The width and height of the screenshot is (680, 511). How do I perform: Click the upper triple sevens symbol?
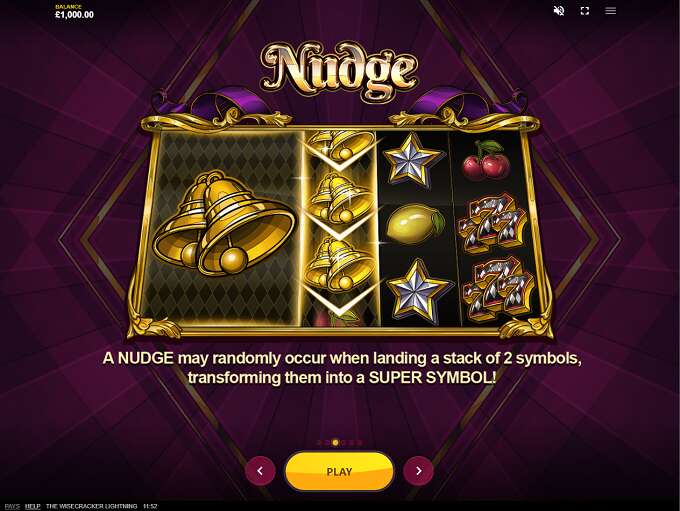coord(492,223)
